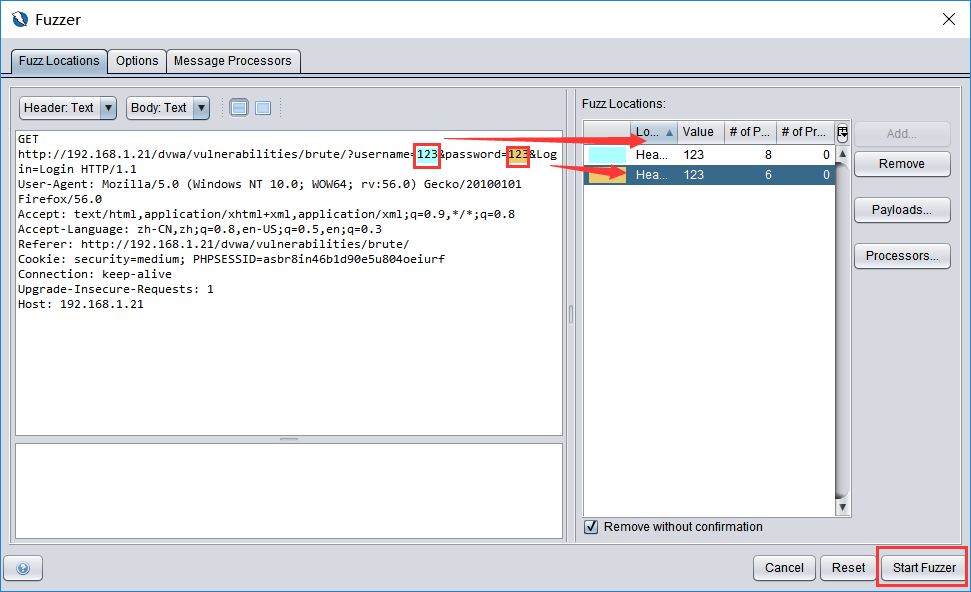Click the scrollbar down arrow in Fuzz Locations
Viewport: 971px width, 592px height.
point(842,507)
